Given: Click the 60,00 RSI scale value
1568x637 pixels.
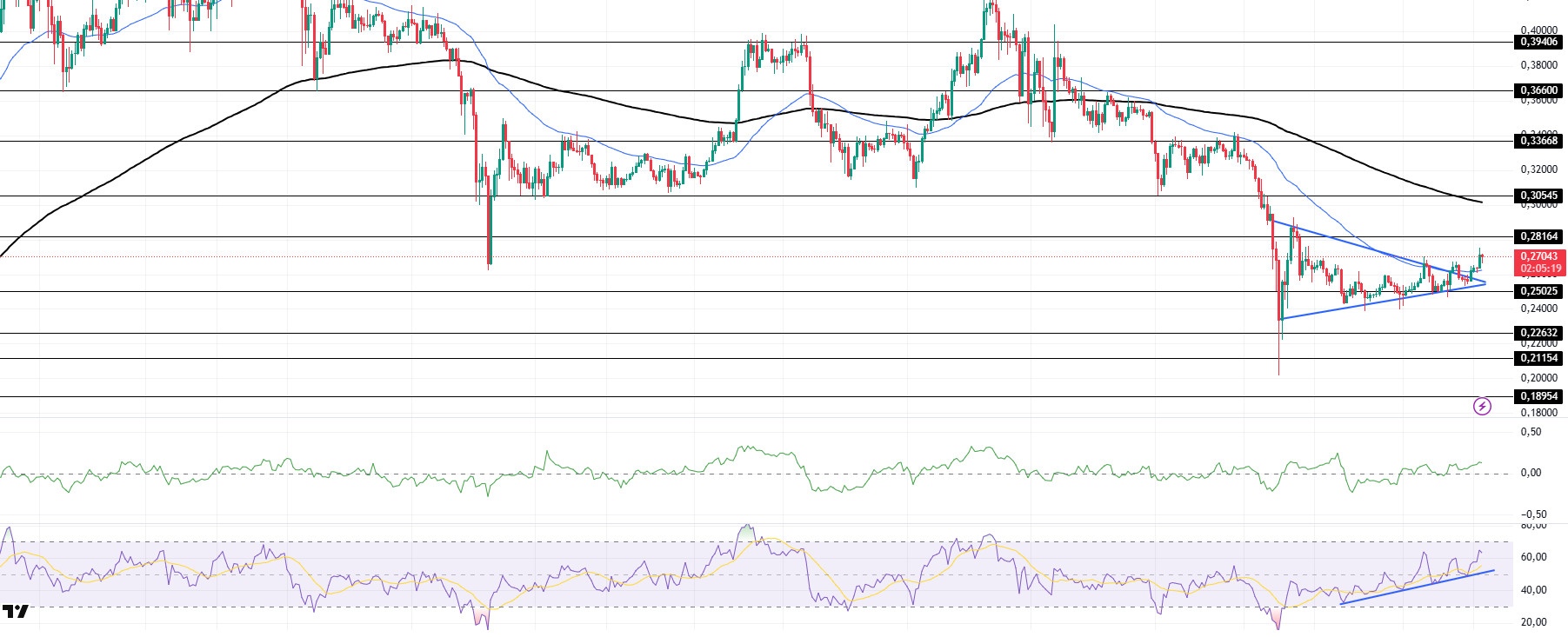Looking at the screenshot, I should (x=1534, y=557).
